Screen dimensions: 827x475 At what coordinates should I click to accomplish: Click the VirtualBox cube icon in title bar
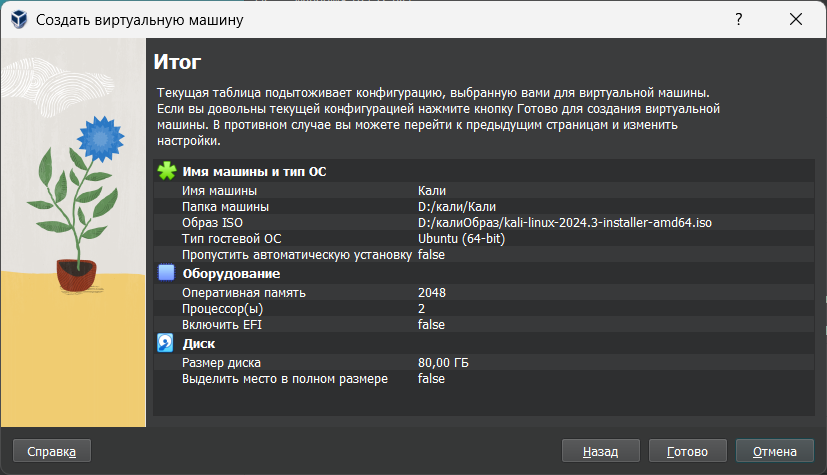[x=19, y=20]
